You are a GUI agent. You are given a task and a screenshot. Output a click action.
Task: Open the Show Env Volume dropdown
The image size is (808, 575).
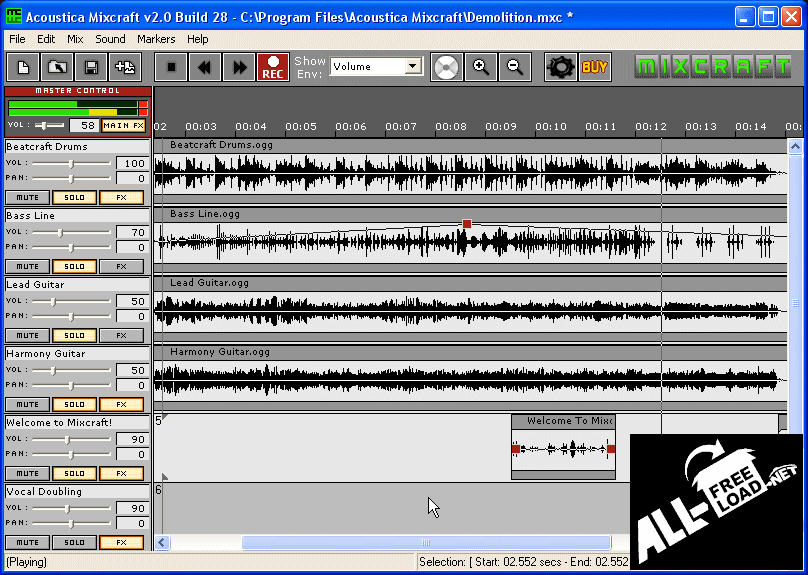[412, 67]
